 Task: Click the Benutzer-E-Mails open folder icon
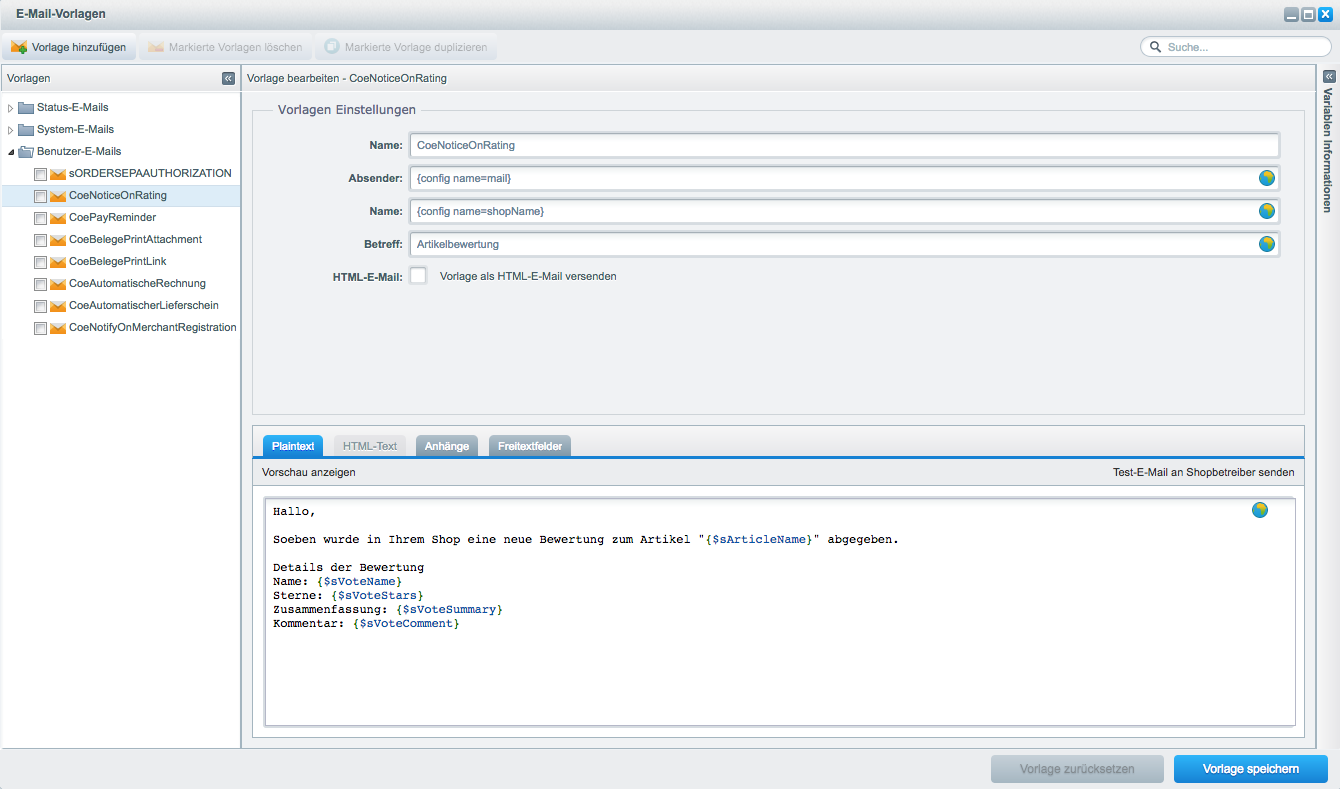coord(26,151)
